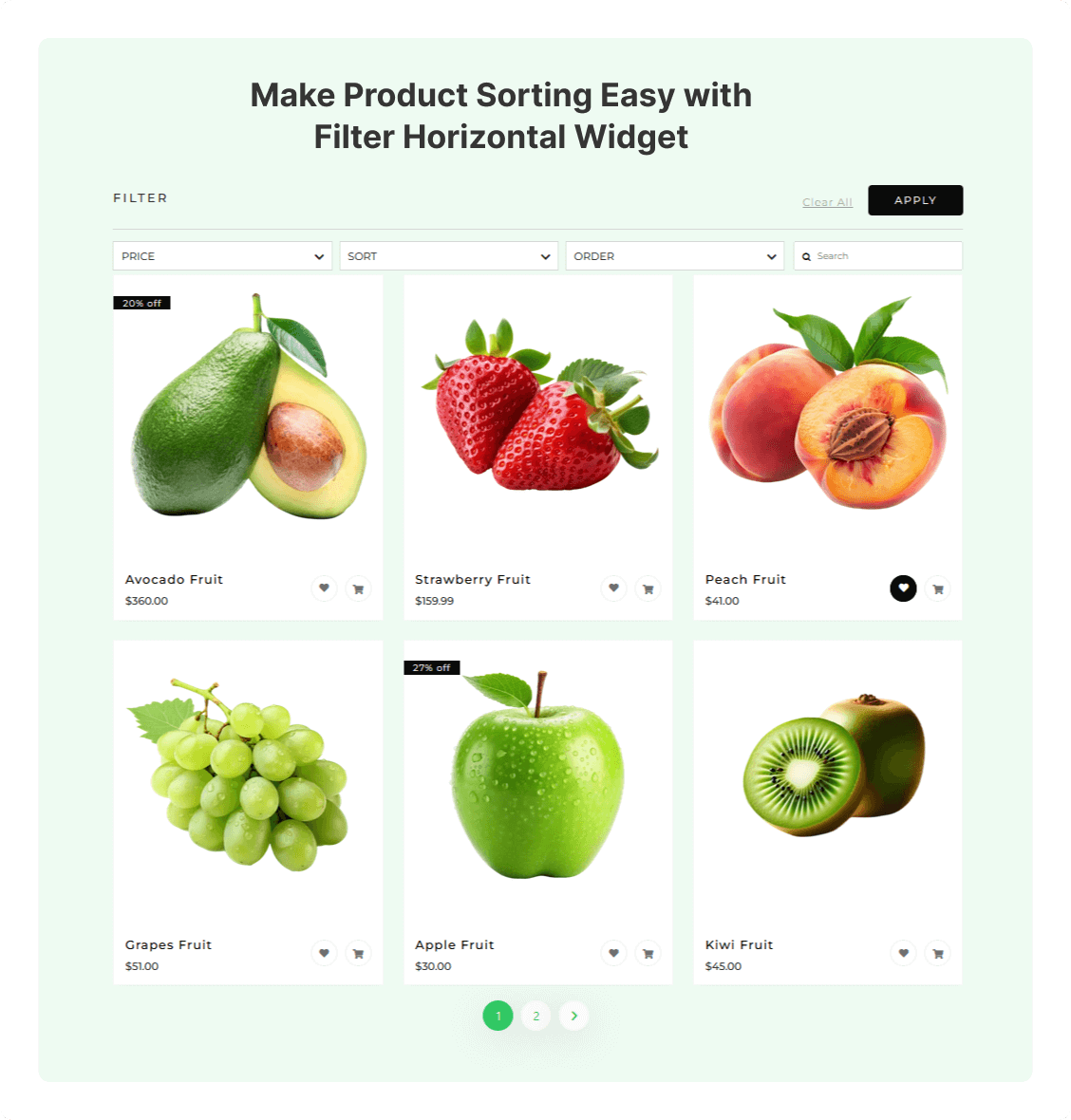This screenshot has width=1071, height=1120.
Task: Go to page 2
Action: point(535,1016)
